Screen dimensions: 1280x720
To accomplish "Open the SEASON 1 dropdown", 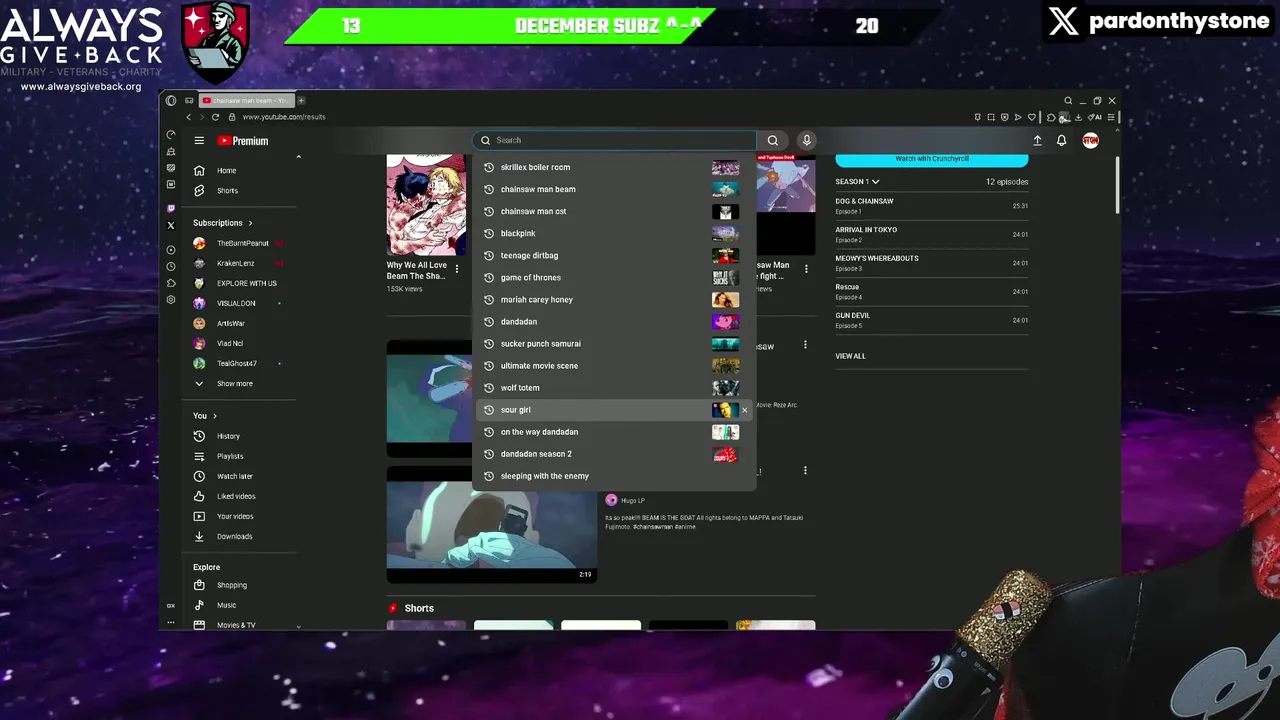I will [857, 182].
